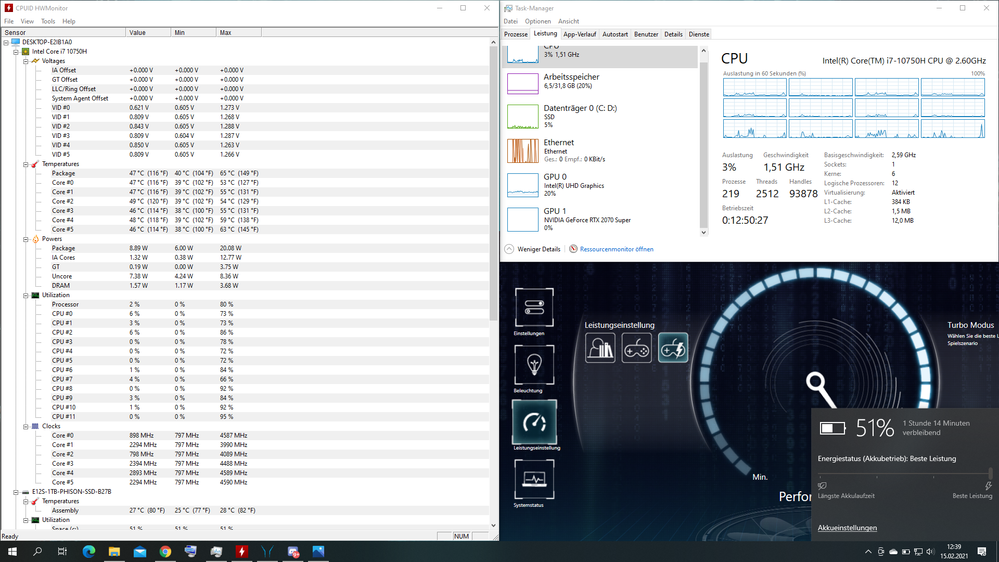The width and height of the screenshot is (999, 562).
Task: Select the office mode books icon
Action: coord(600,348)
